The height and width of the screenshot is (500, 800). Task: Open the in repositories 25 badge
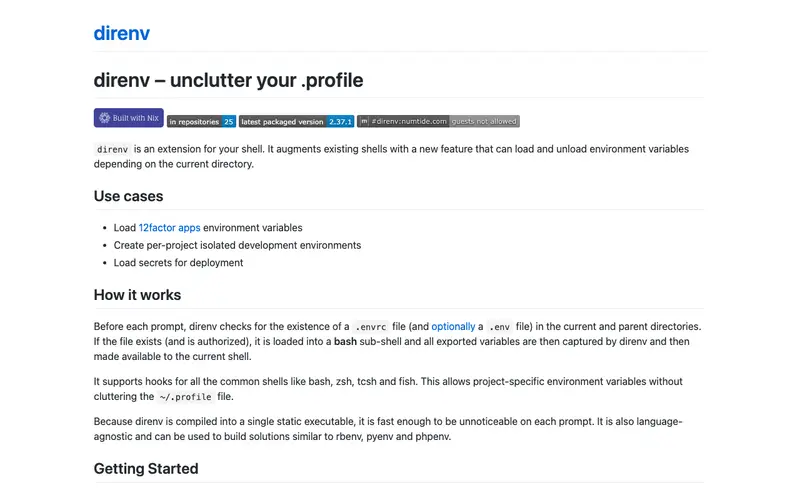201,121
